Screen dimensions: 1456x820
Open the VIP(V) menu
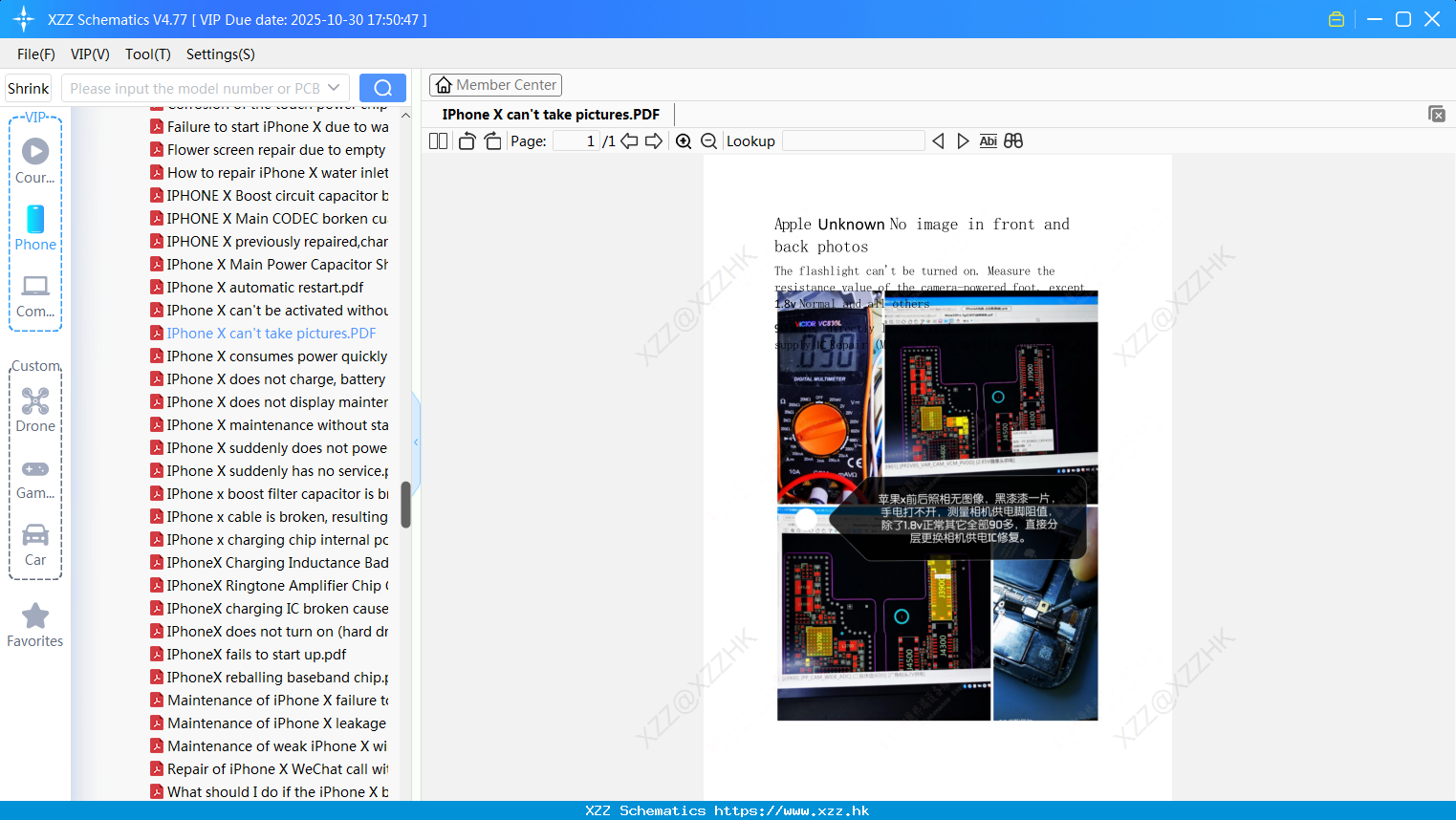pos(90,54)
